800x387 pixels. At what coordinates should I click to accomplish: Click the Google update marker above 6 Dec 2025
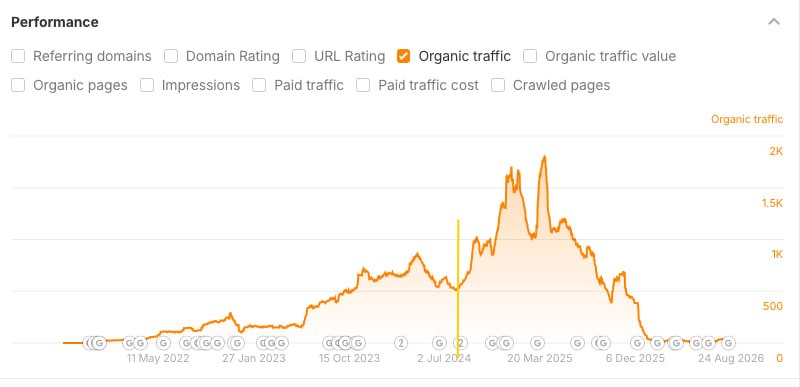point(637,343)
